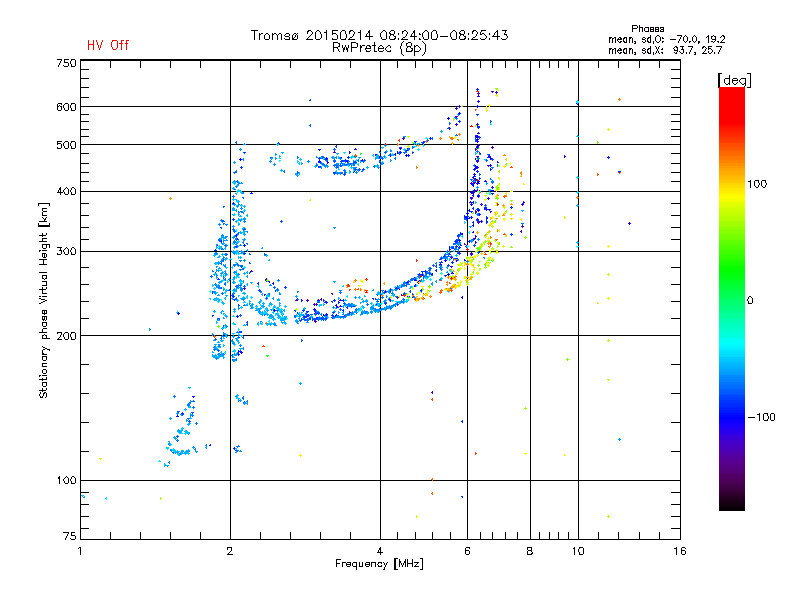
Task: Click the RwPretec (8p) subtitle
Action: pyautogui.click(x=379, y=48)
